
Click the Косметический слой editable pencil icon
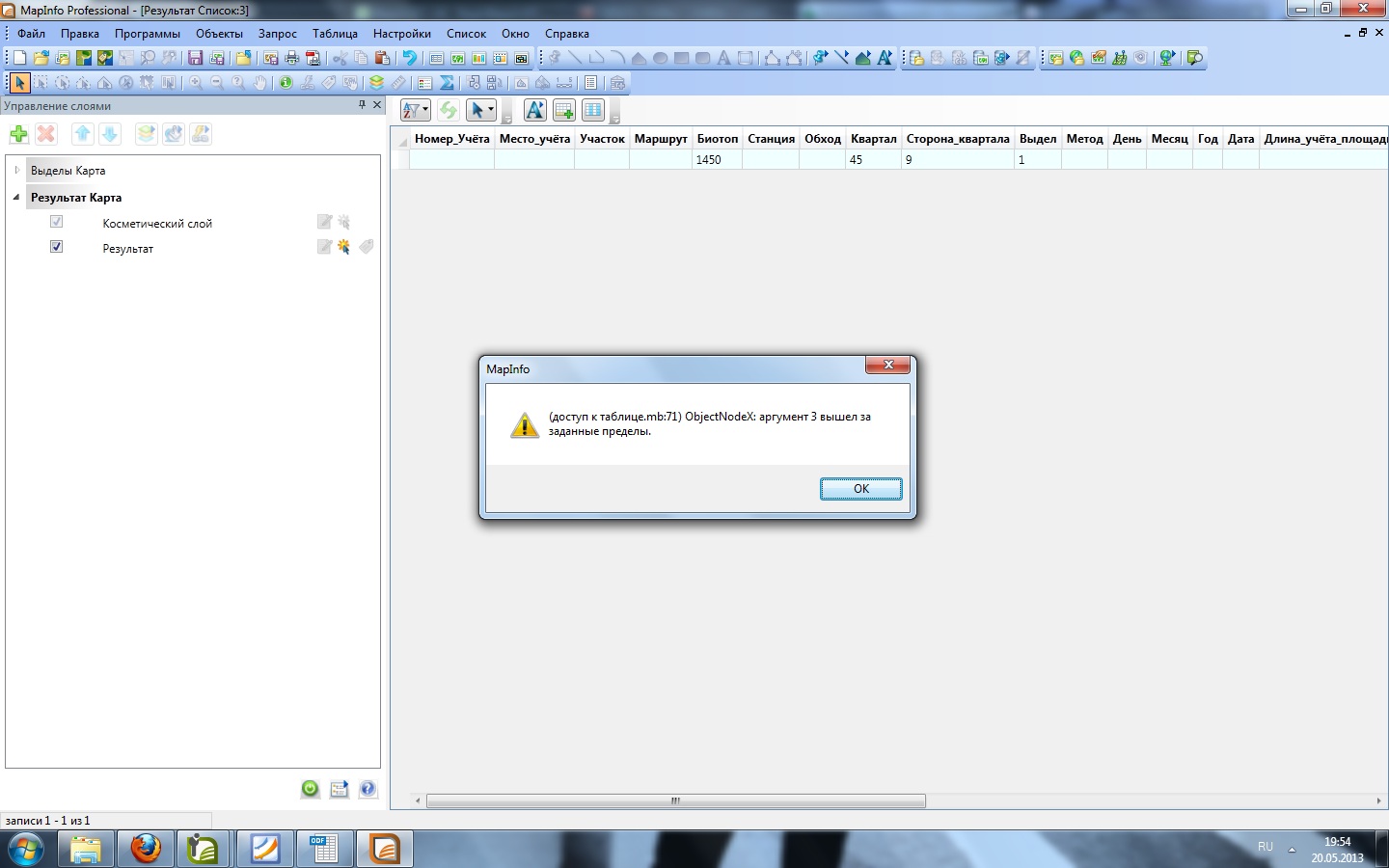coord(324,223)
